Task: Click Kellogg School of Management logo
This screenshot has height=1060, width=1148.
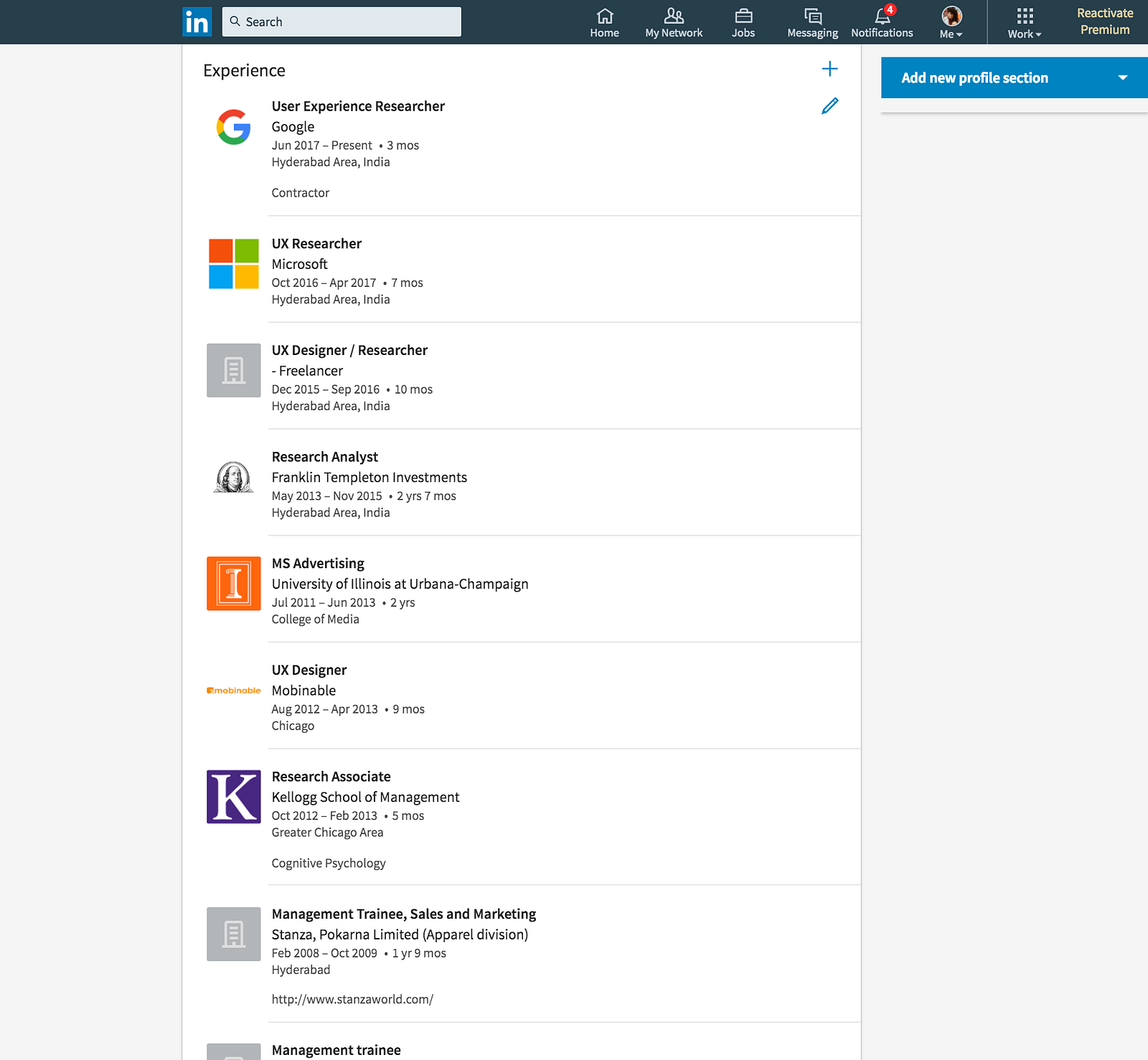Action: click(x=234, y=797)
